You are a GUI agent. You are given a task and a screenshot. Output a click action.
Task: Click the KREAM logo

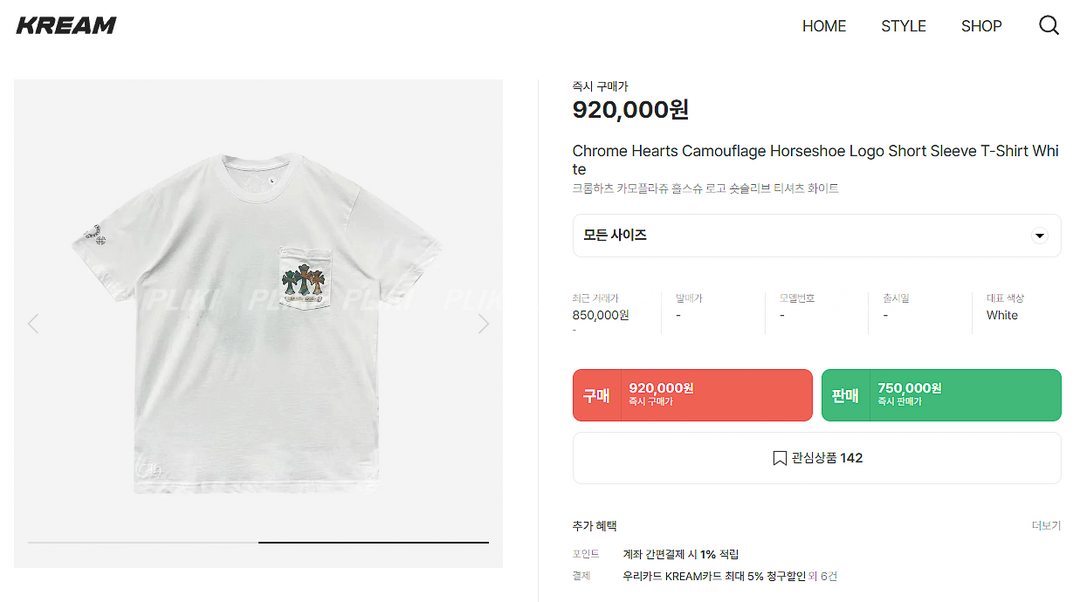pos(66,26)
